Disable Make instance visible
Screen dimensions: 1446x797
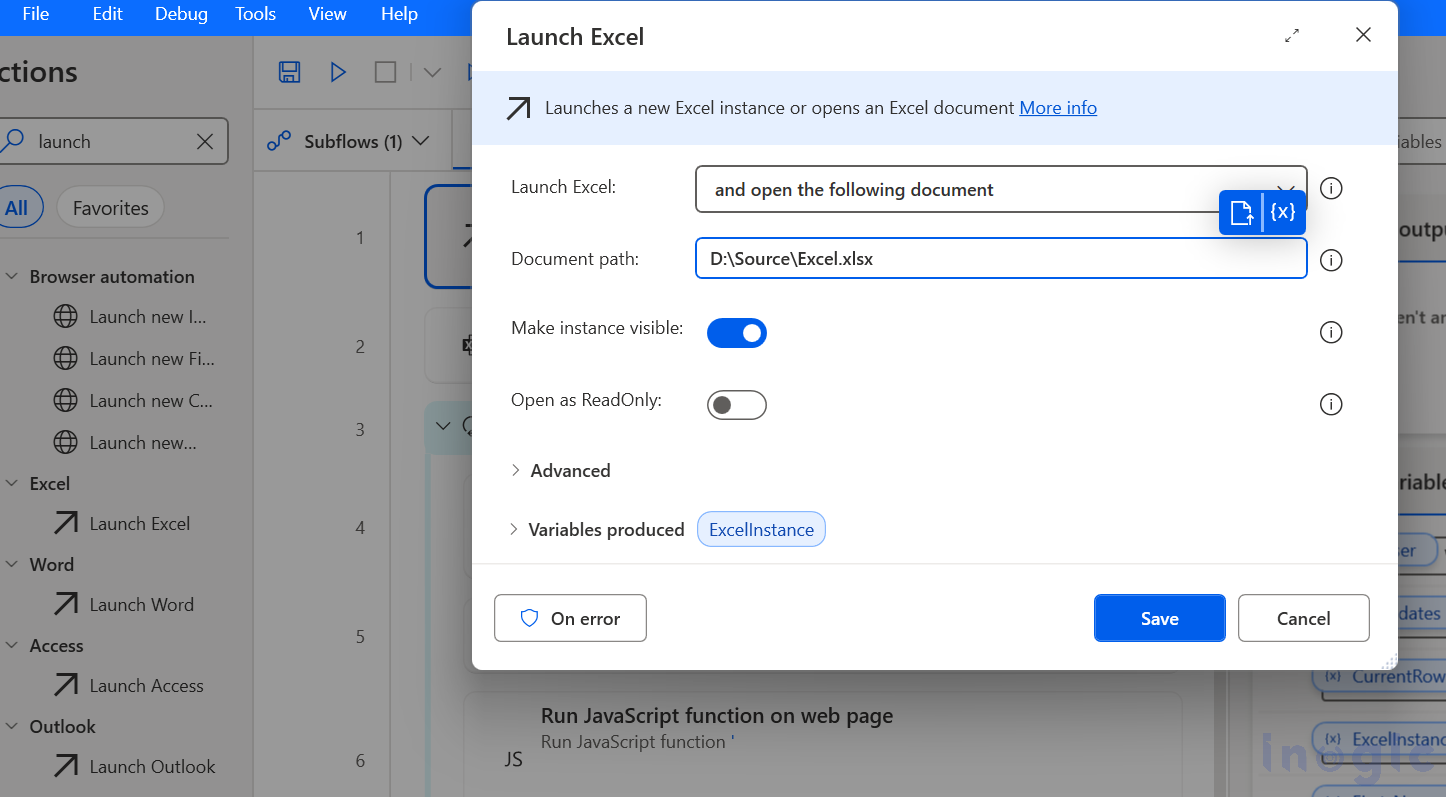point(737,332)
